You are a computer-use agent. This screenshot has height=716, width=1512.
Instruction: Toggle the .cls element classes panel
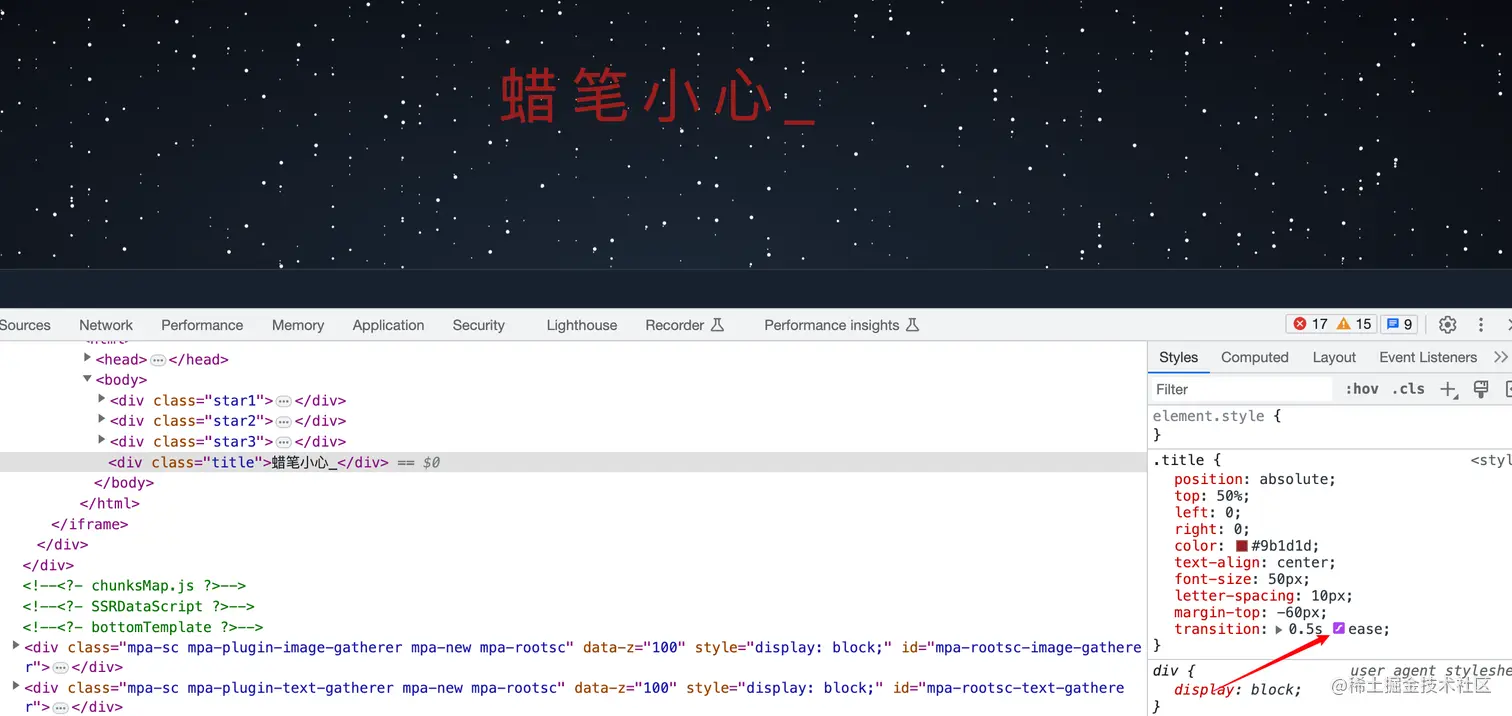(1409, 389)
